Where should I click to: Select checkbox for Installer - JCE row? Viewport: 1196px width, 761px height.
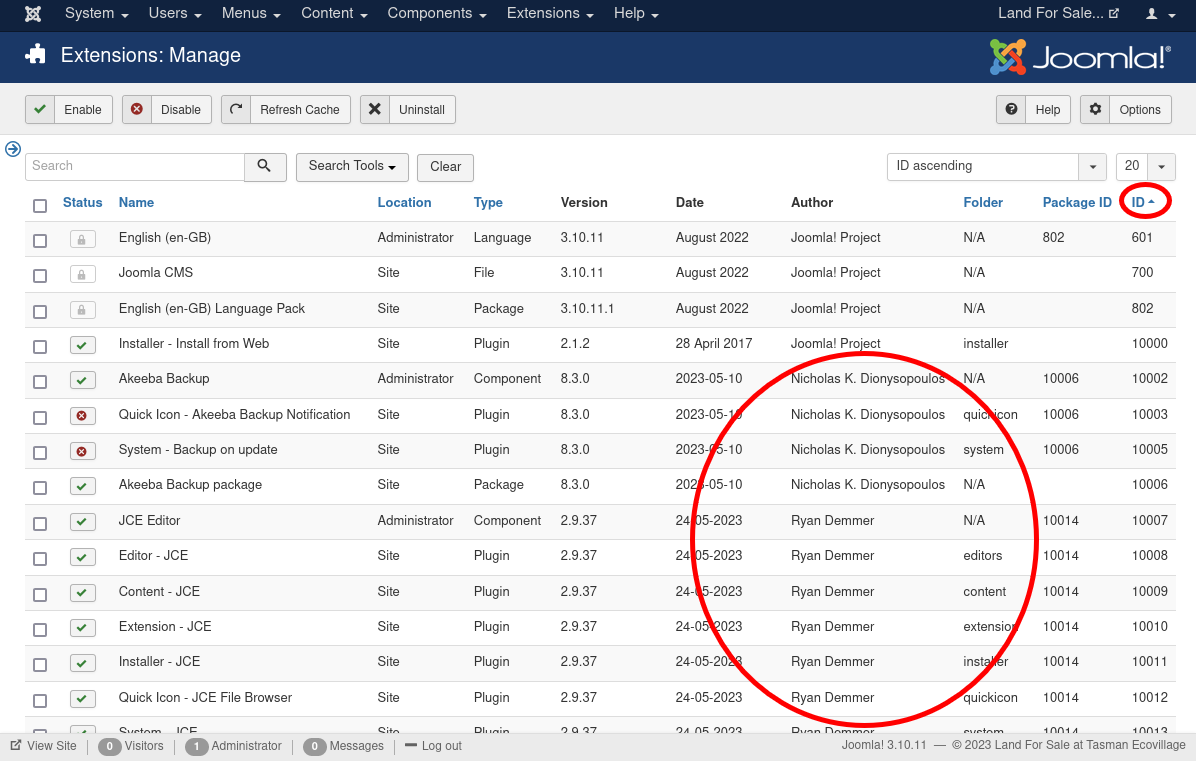[40, 665]
